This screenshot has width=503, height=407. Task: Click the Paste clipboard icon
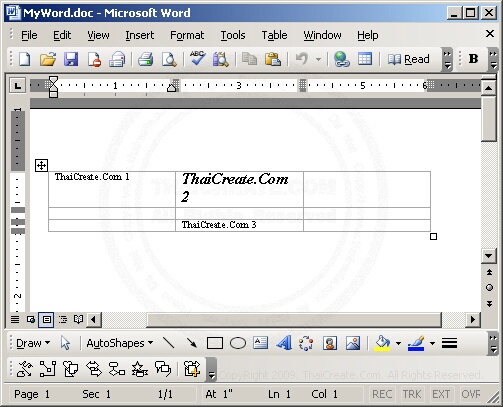point(273,60)
